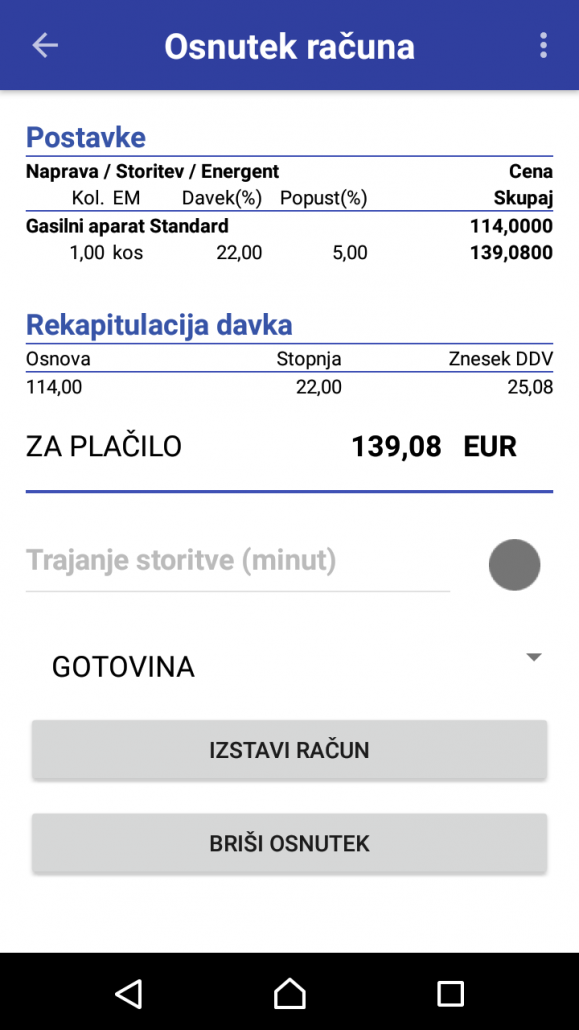Tap the 5,00 discount value
579x1030 pixels.
coord(350,252)
